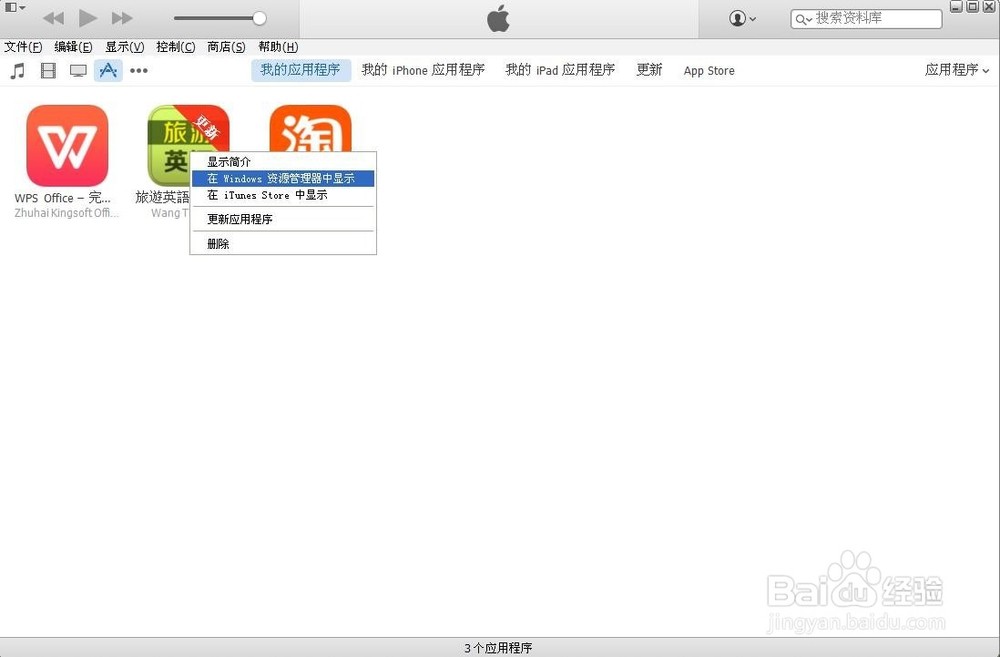Click the play button

[x=87, y=17]
